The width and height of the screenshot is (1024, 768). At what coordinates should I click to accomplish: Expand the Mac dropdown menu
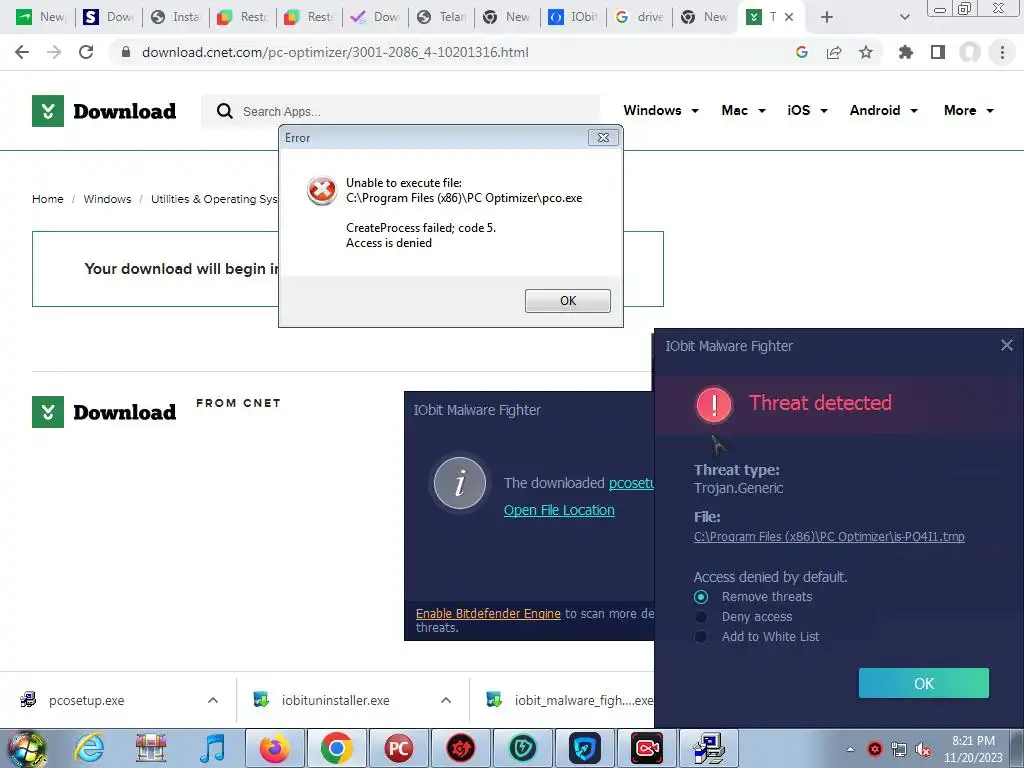pyautogui.click(x=743, y=110)
